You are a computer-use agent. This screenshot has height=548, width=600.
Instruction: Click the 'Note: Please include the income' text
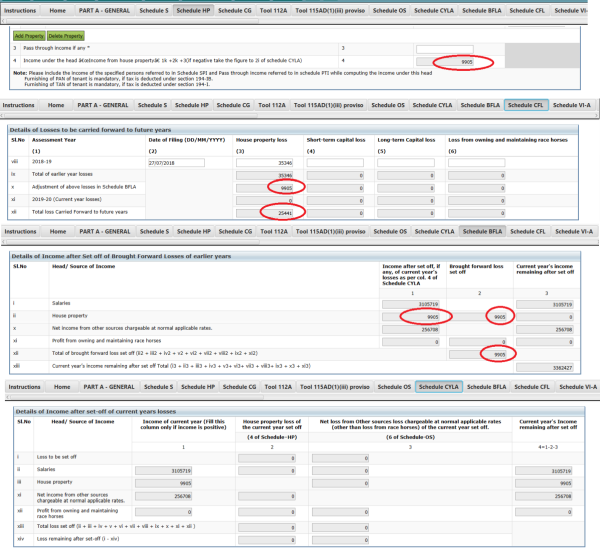click(x=223, y=73)
